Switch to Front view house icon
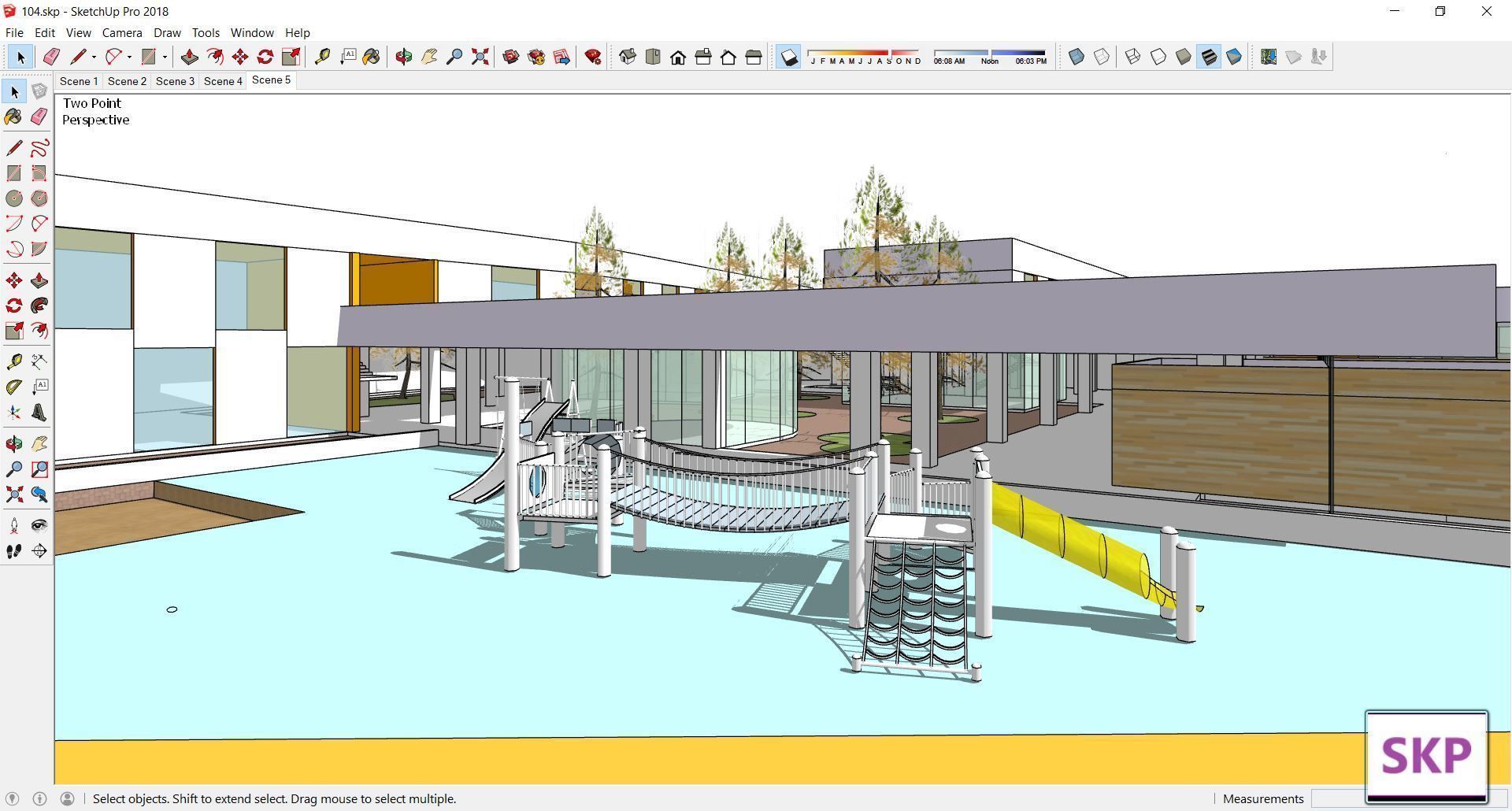 [678, 57]
